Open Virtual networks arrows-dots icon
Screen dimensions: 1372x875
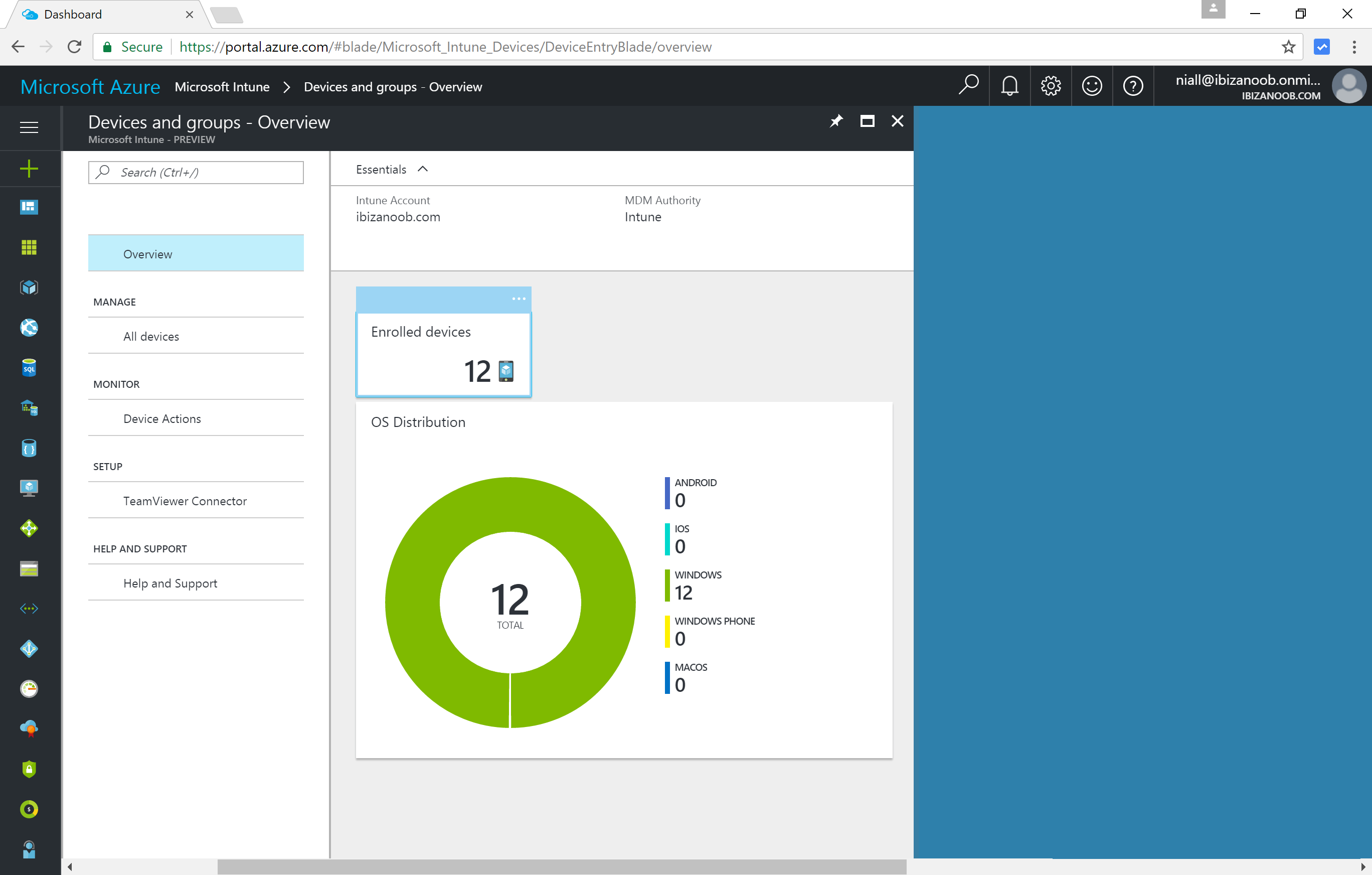point(29,609)
